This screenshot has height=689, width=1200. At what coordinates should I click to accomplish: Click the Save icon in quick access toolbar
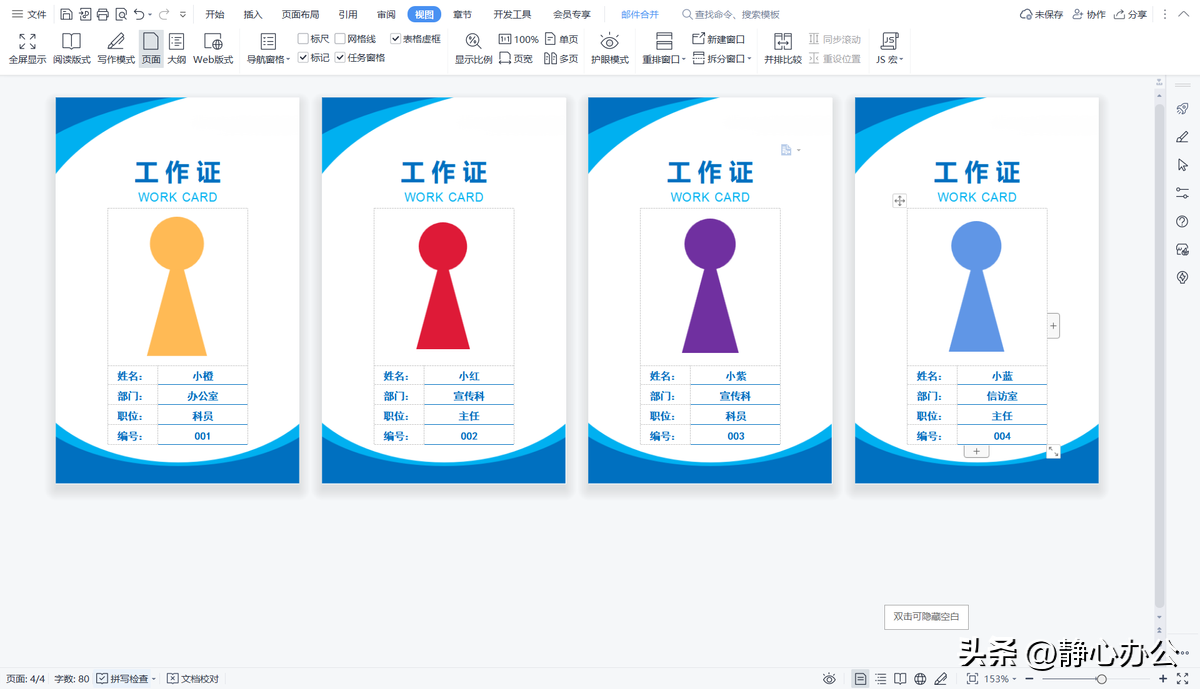click(x=66, y=15)
